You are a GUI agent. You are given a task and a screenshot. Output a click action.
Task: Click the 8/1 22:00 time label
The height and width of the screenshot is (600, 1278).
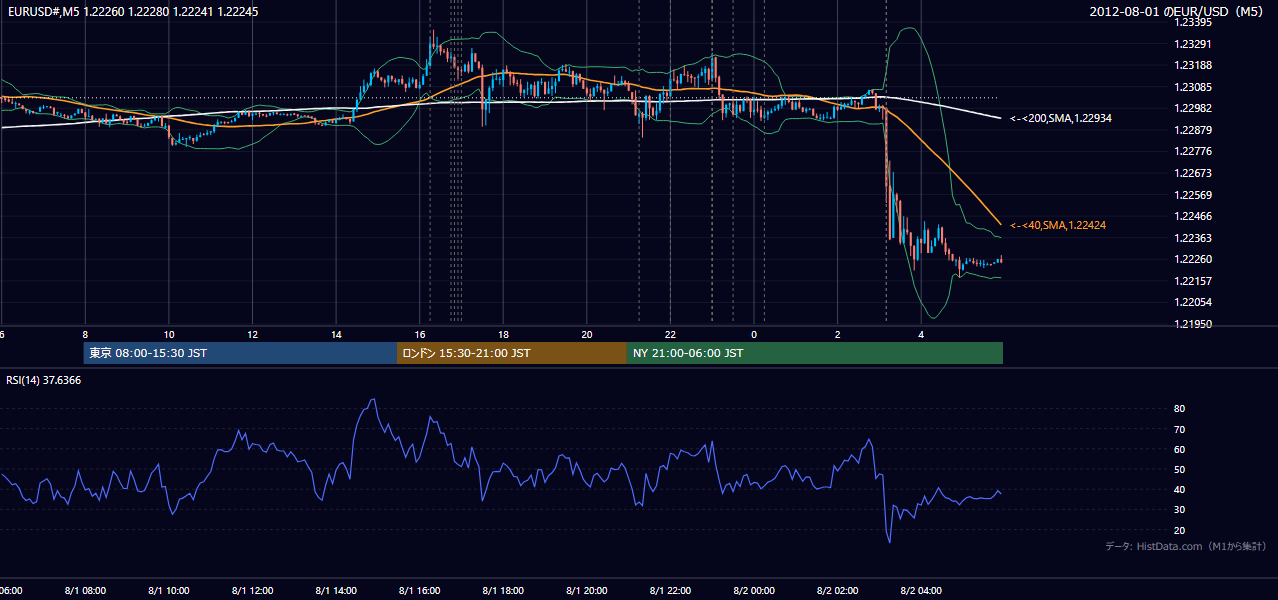point(670,591)
